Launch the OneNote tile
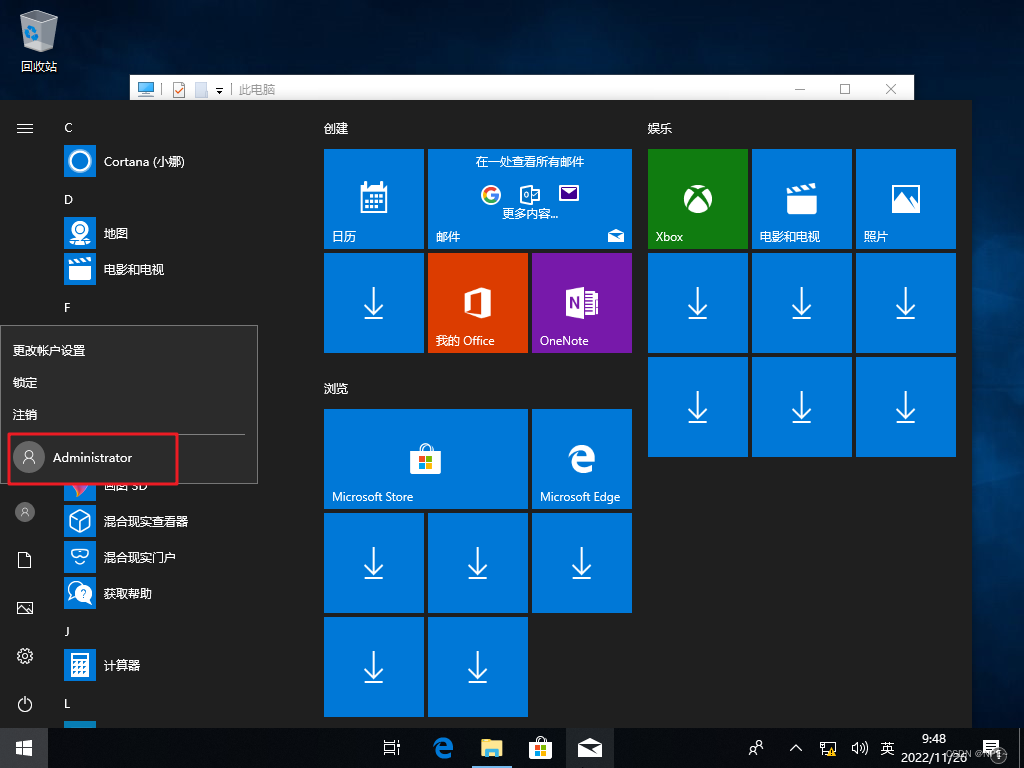This screenshot has width=1024, height=768. pos(582,303)
